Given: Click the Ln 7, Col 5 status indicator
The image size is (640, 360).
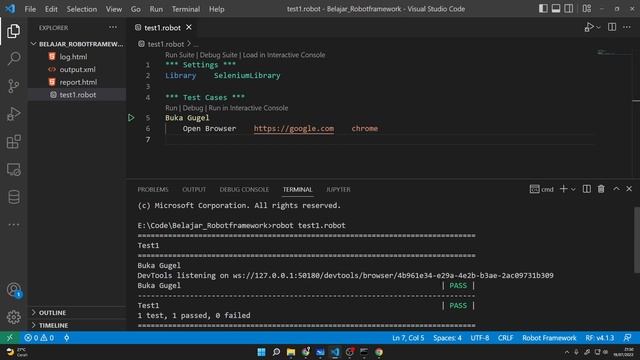Looking at the screenshot, I should click(x=408, y=338).
